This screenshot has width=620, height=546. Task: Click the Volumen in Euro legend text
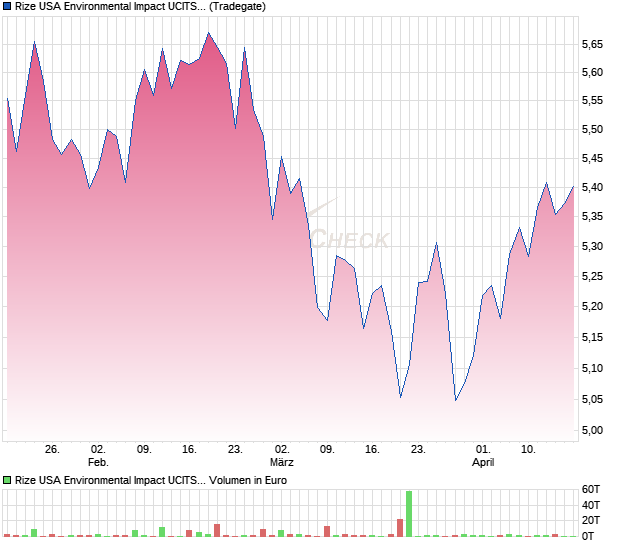(x=250, y=480)
